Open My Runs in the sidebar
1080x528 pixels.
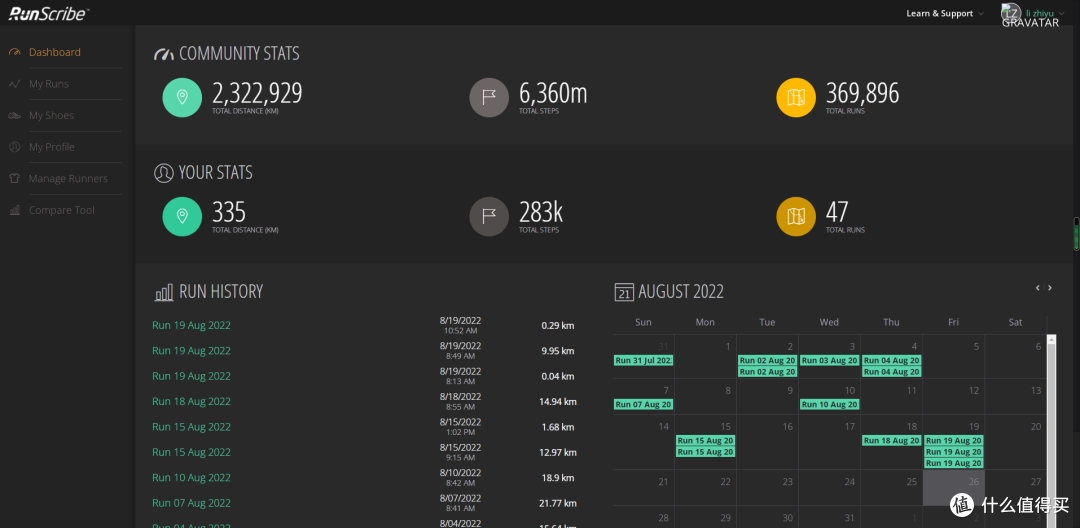(x=49, y=84)
